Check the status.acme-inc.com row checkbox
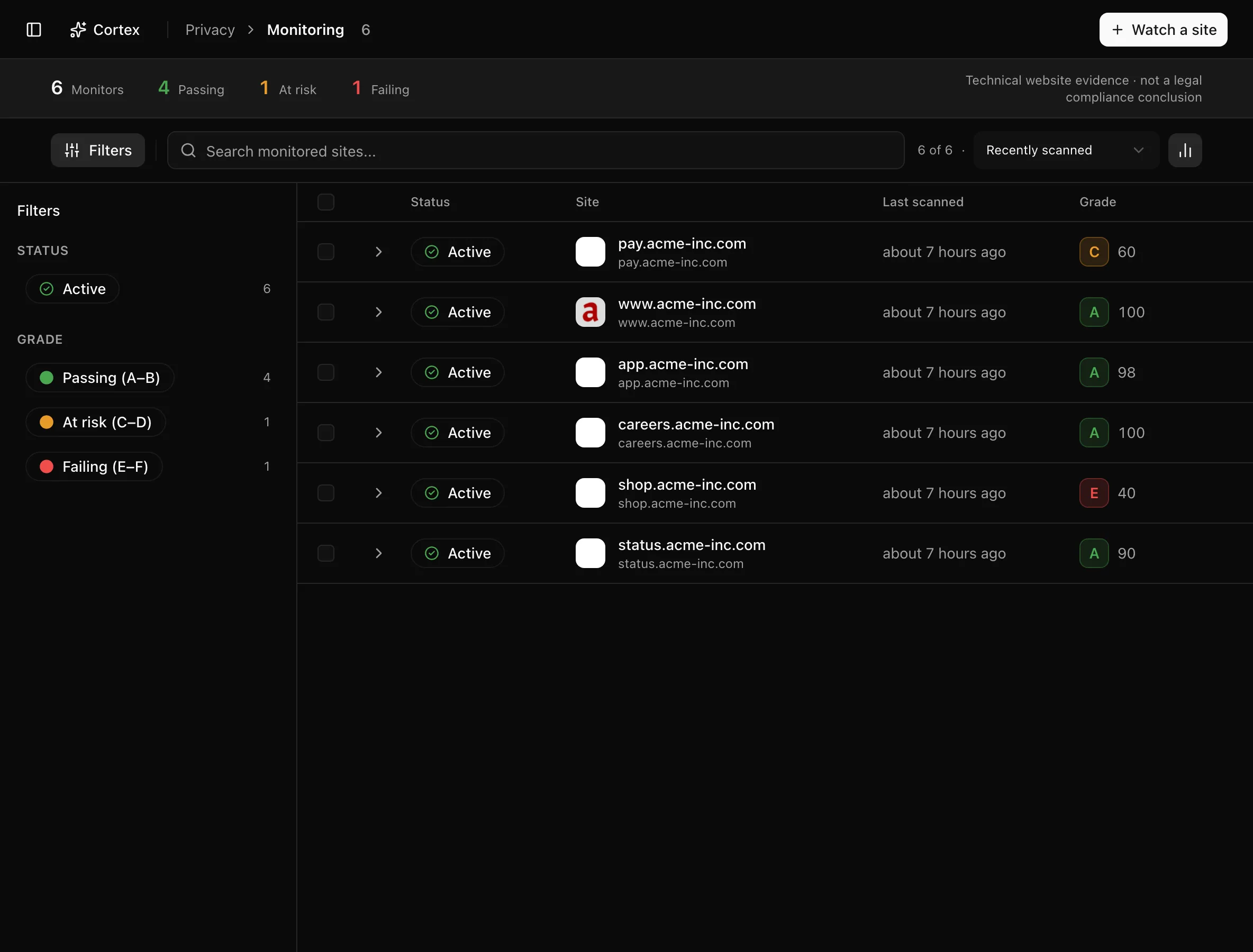 [x=326, y=553]
